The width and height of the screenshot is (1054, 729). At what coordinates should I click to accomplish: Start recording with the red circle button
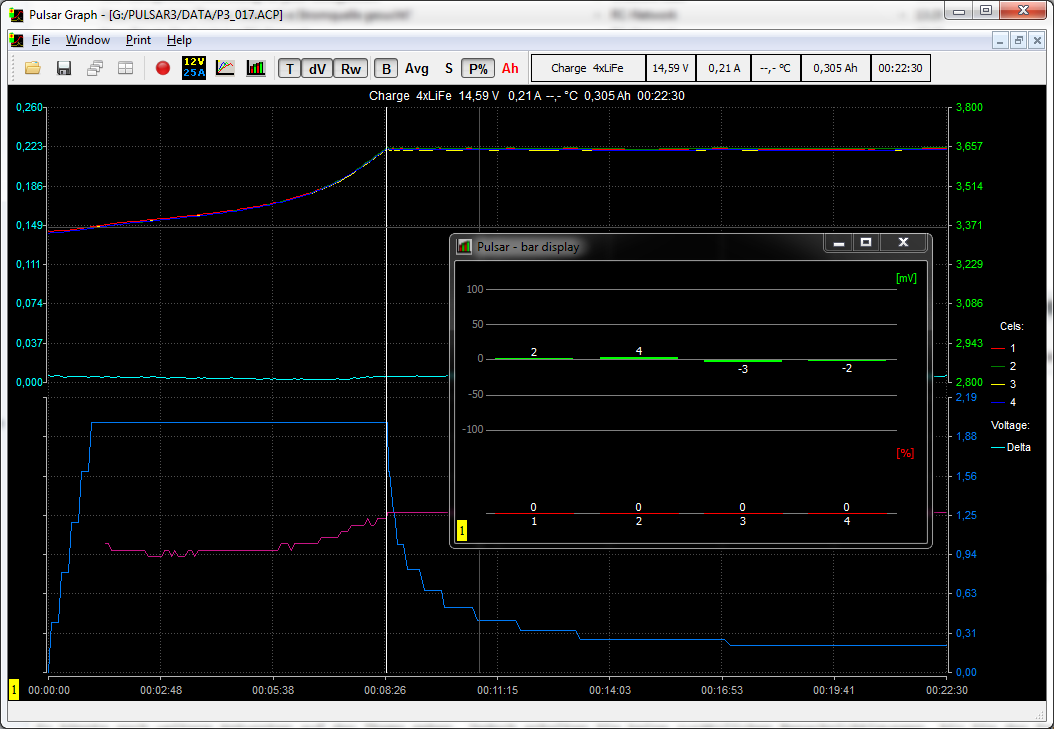(x=163, y=68)
